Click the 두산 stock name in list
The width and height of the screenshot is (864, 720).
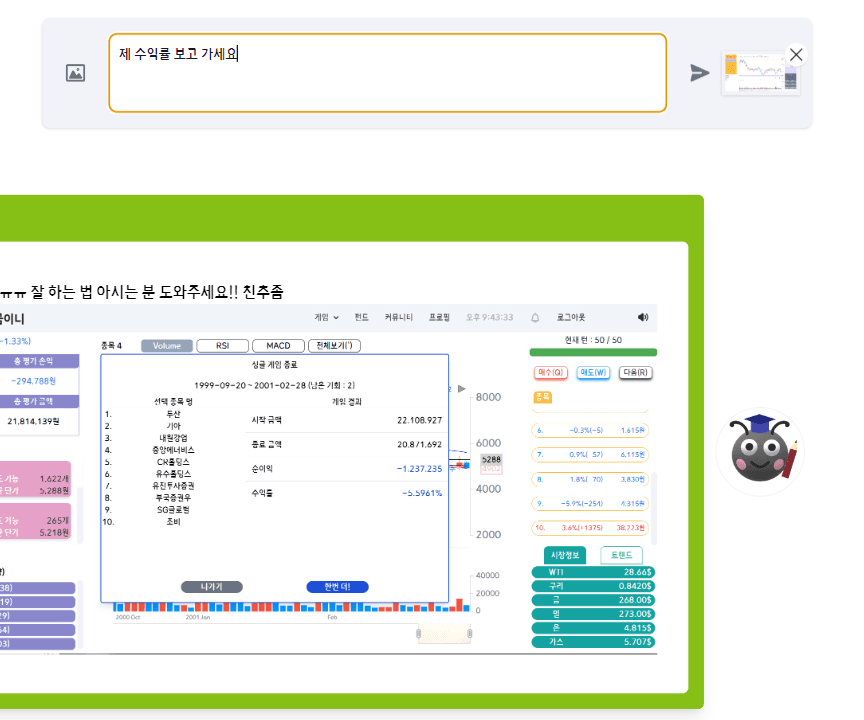pos(174,414)
